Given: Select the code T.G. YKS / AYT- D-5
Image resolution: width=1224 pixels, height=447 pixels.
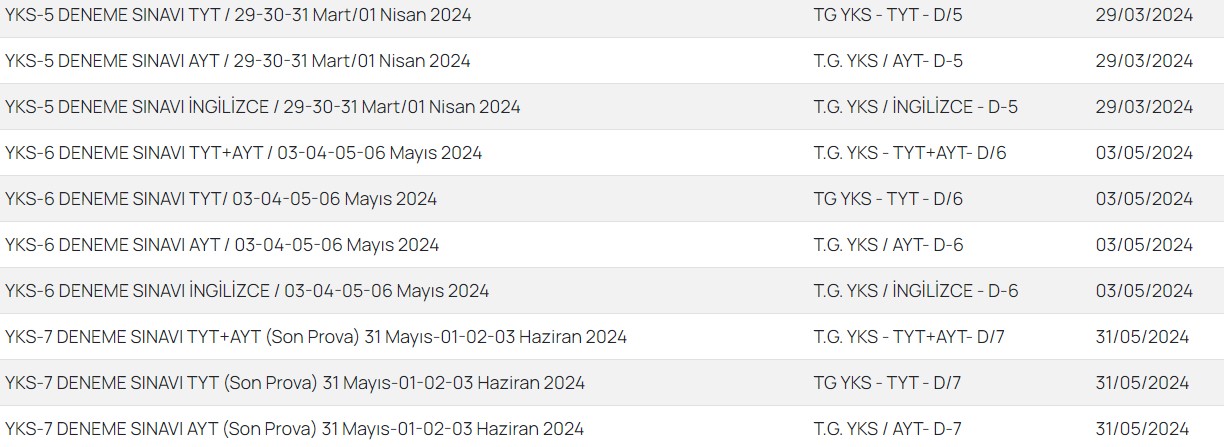Looking at the screenshot, I should 888,61.
